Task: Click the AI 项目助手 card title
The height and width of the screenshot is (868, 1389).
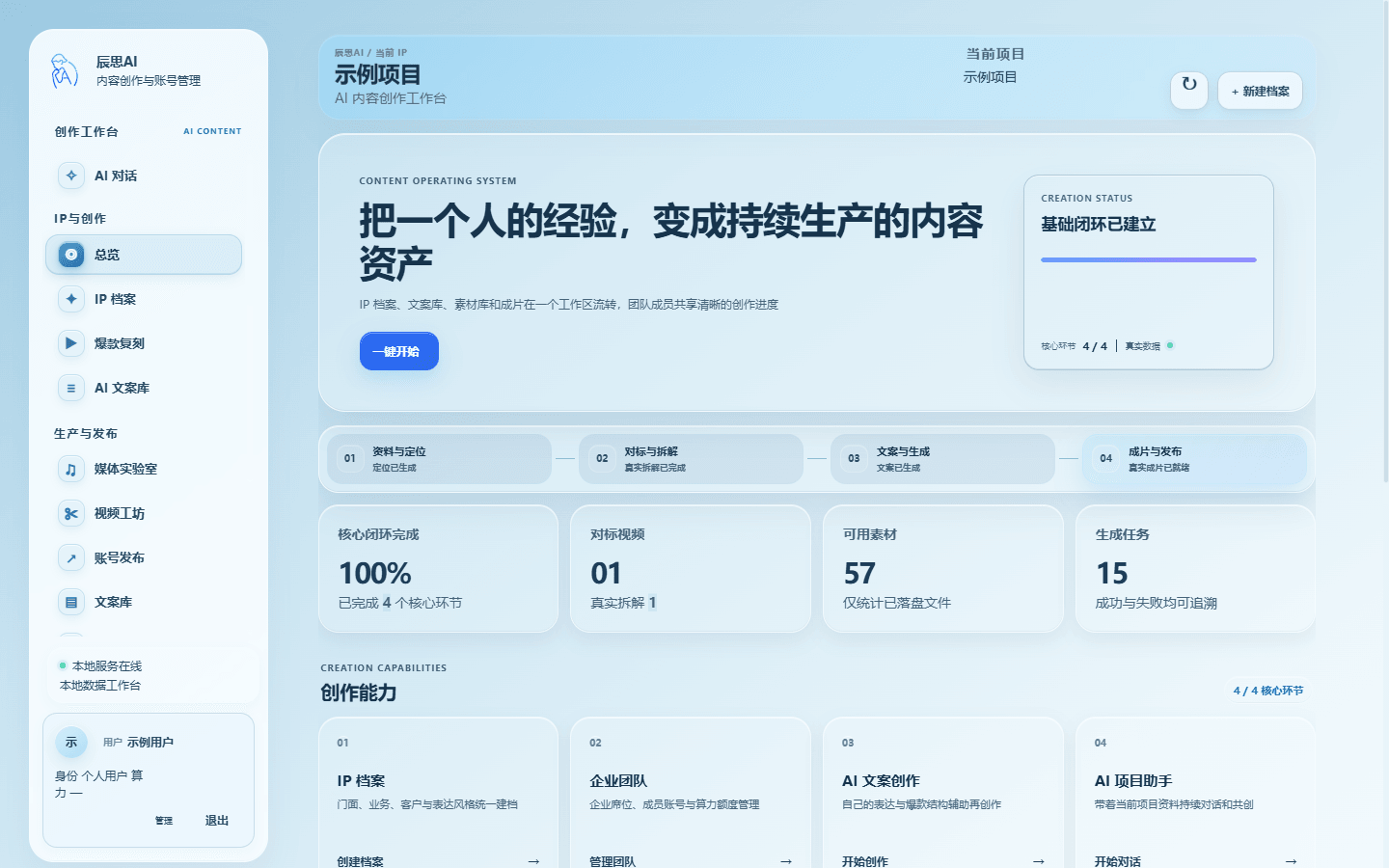Action: (x=1133, y=780)
